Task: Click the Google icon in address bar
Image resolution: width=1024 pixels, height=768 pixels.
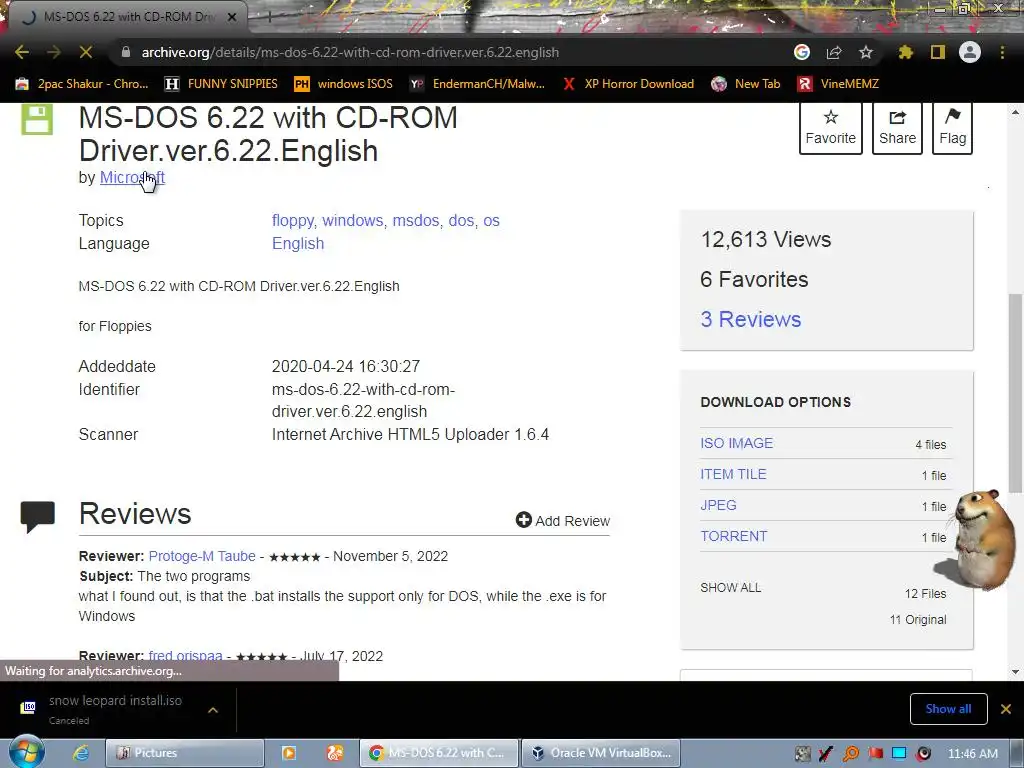Action: 802,52
